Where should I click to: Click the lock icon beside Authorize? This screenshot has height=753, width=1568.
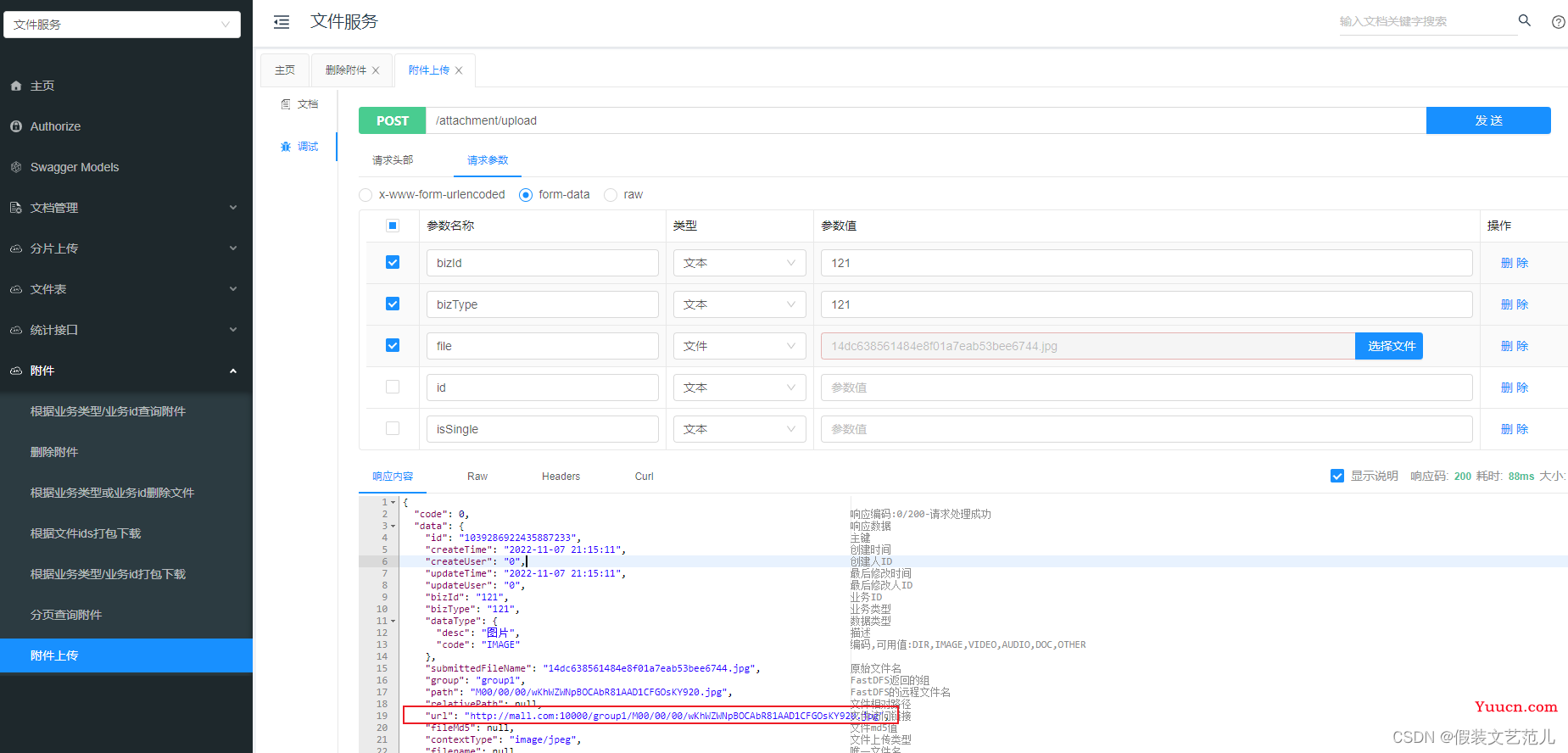click(16, 126)
